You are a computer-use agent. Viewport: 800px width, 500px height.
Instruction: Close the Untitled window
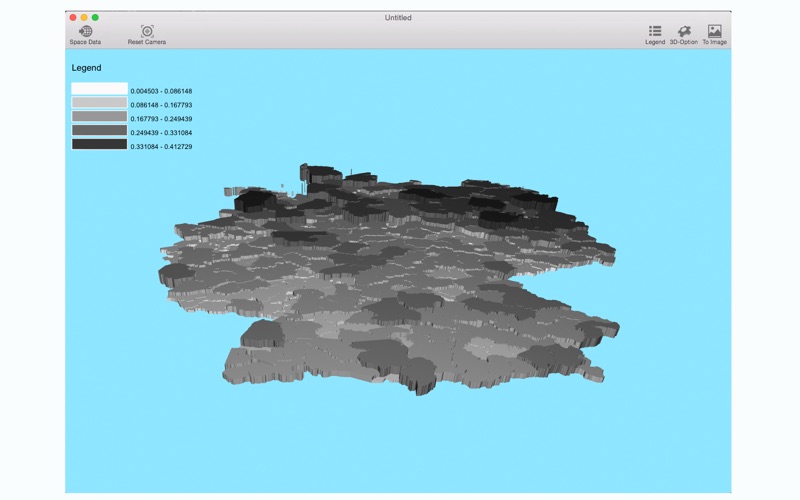pos(72,18)
